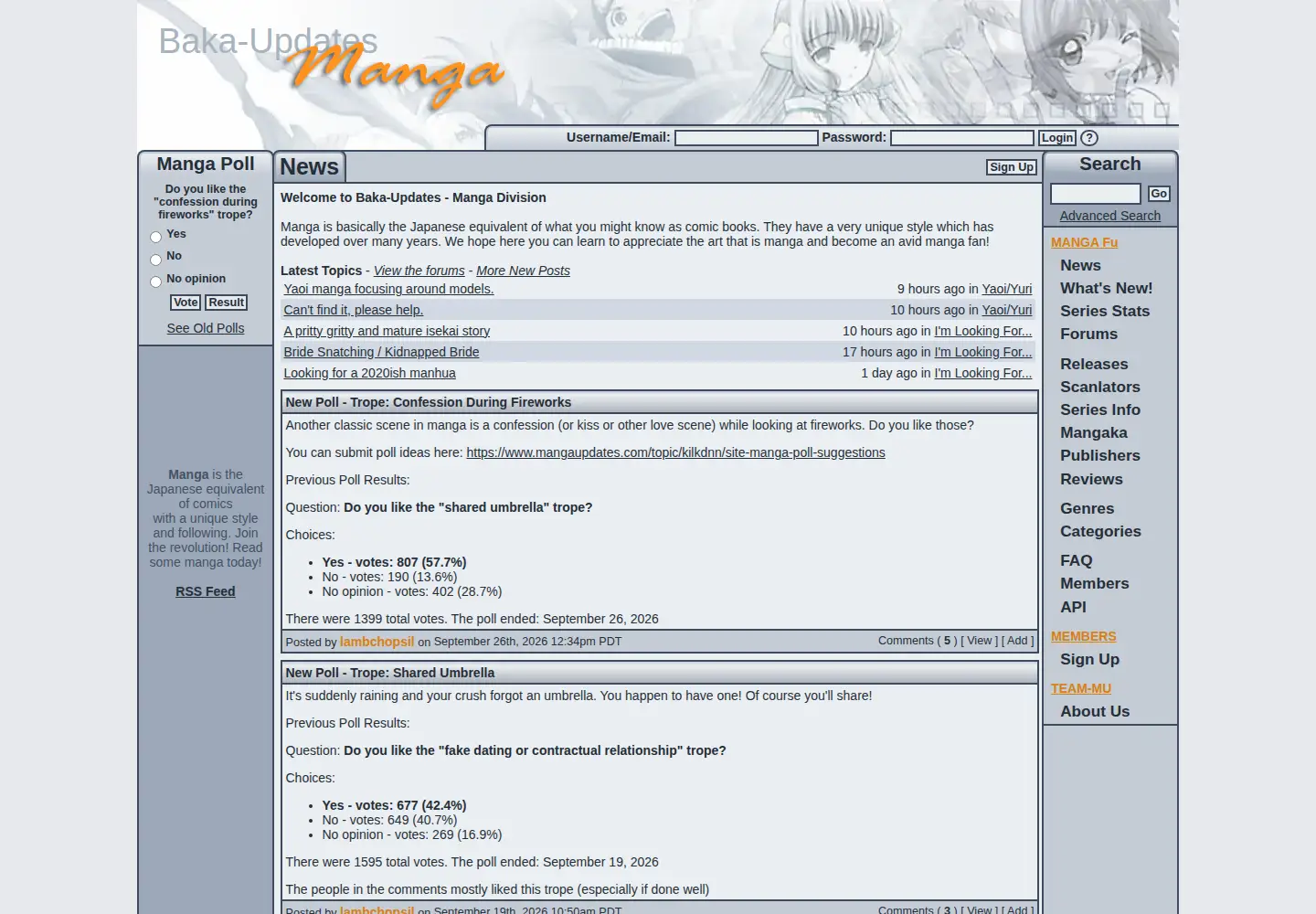1316x914 pixels.
Task: Select the Yes poll option
Action: [155, 238]
